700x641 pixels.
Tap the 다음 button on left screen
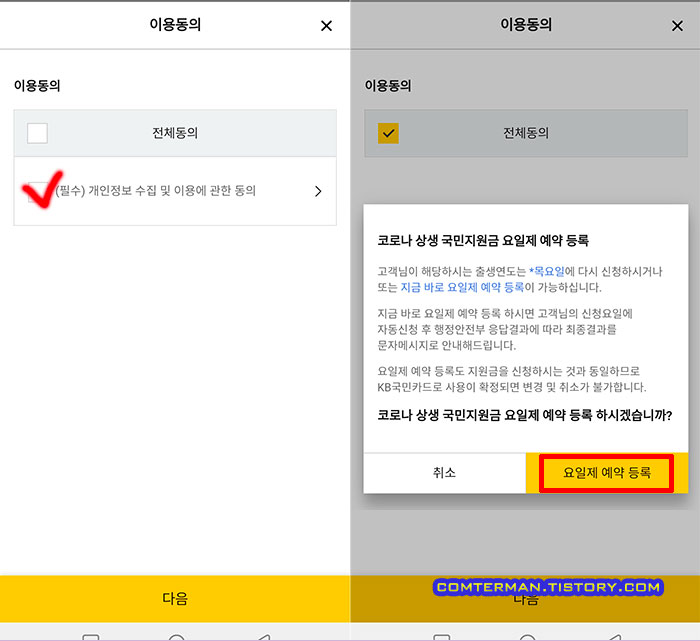click(x=175, y=599)
